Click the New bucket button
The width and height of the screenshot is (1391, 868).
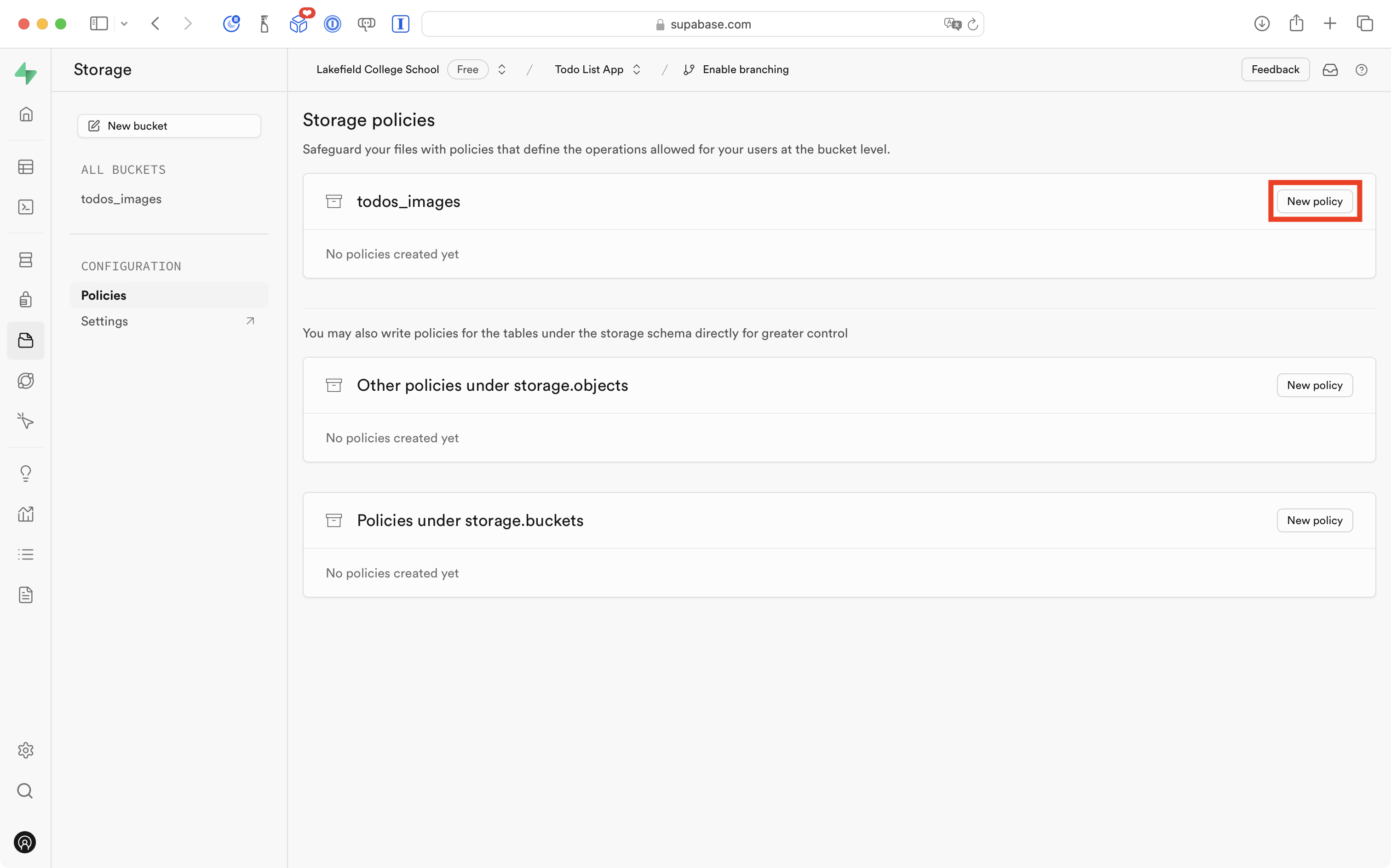pos(169,126)
